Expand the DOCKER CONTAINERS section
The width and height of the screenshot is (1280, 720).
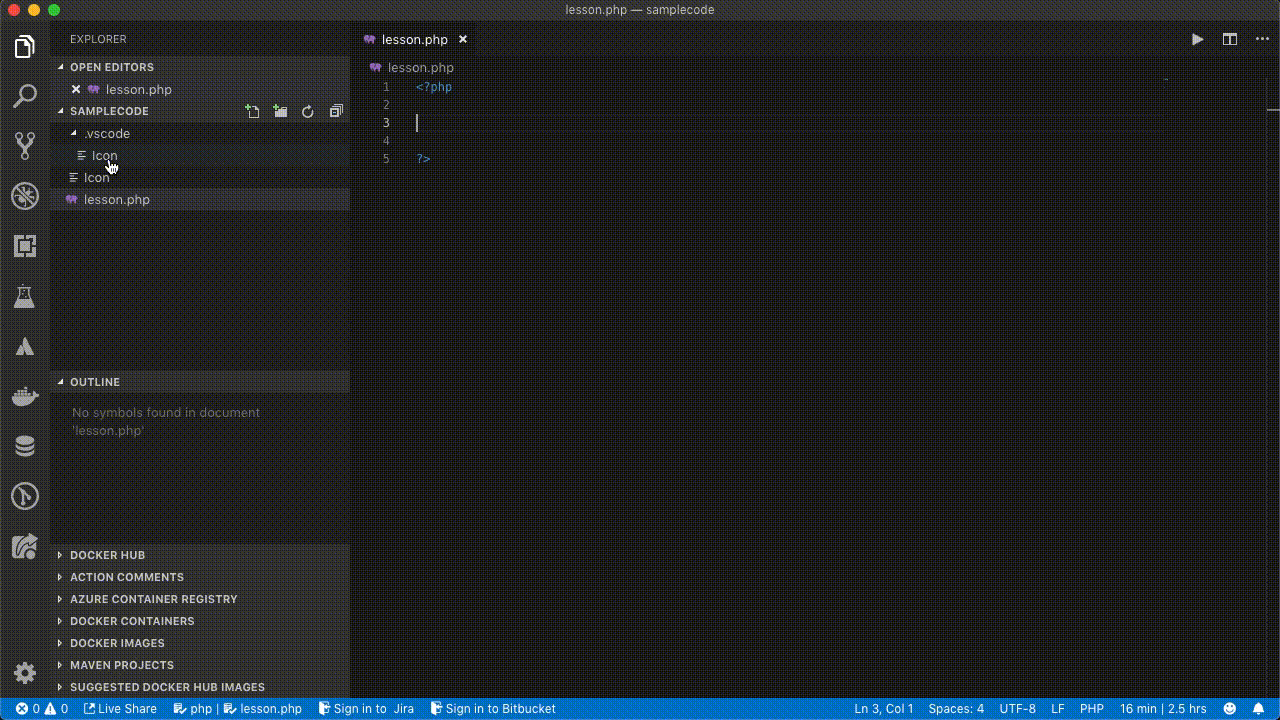tap(61, 621)
